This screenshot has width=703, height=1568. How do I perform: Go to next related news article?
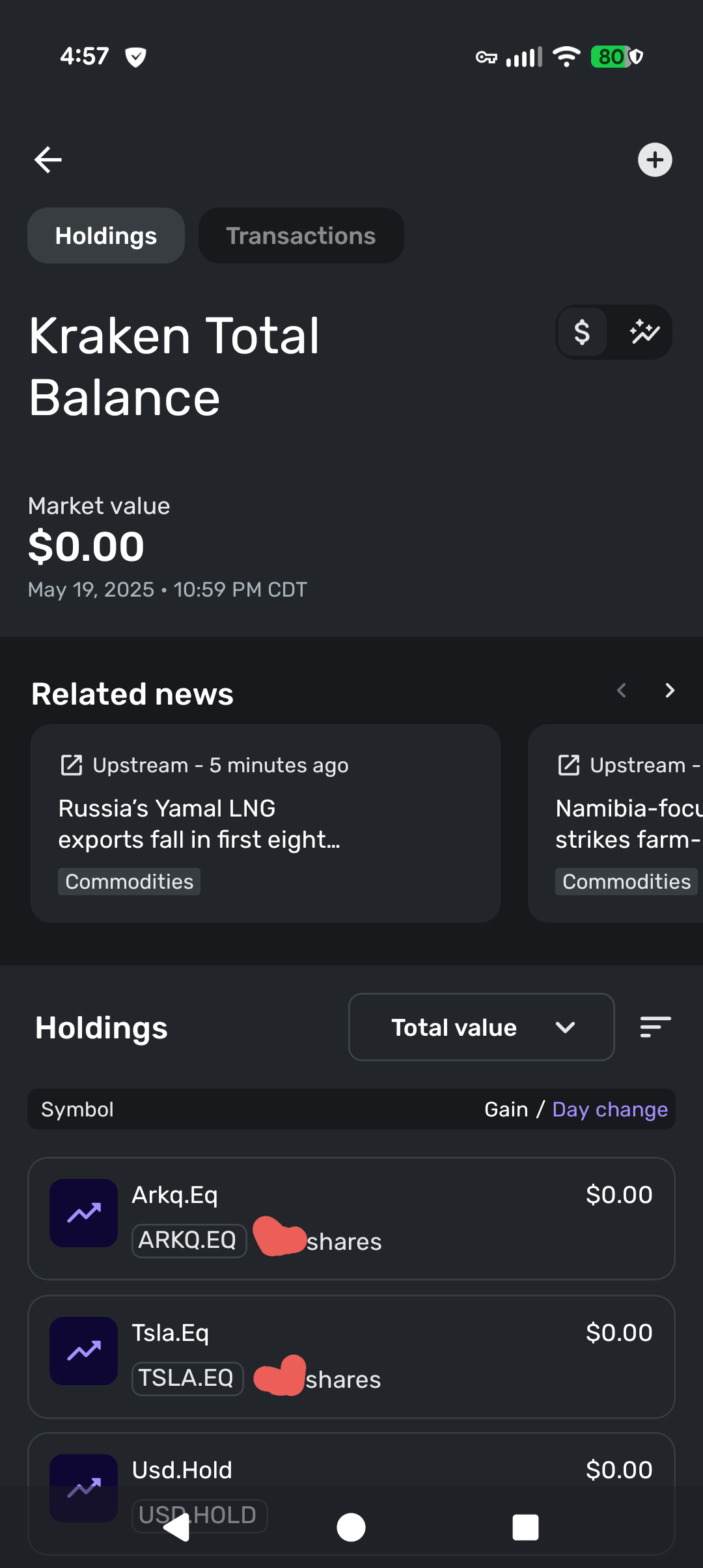click(670, 690)
